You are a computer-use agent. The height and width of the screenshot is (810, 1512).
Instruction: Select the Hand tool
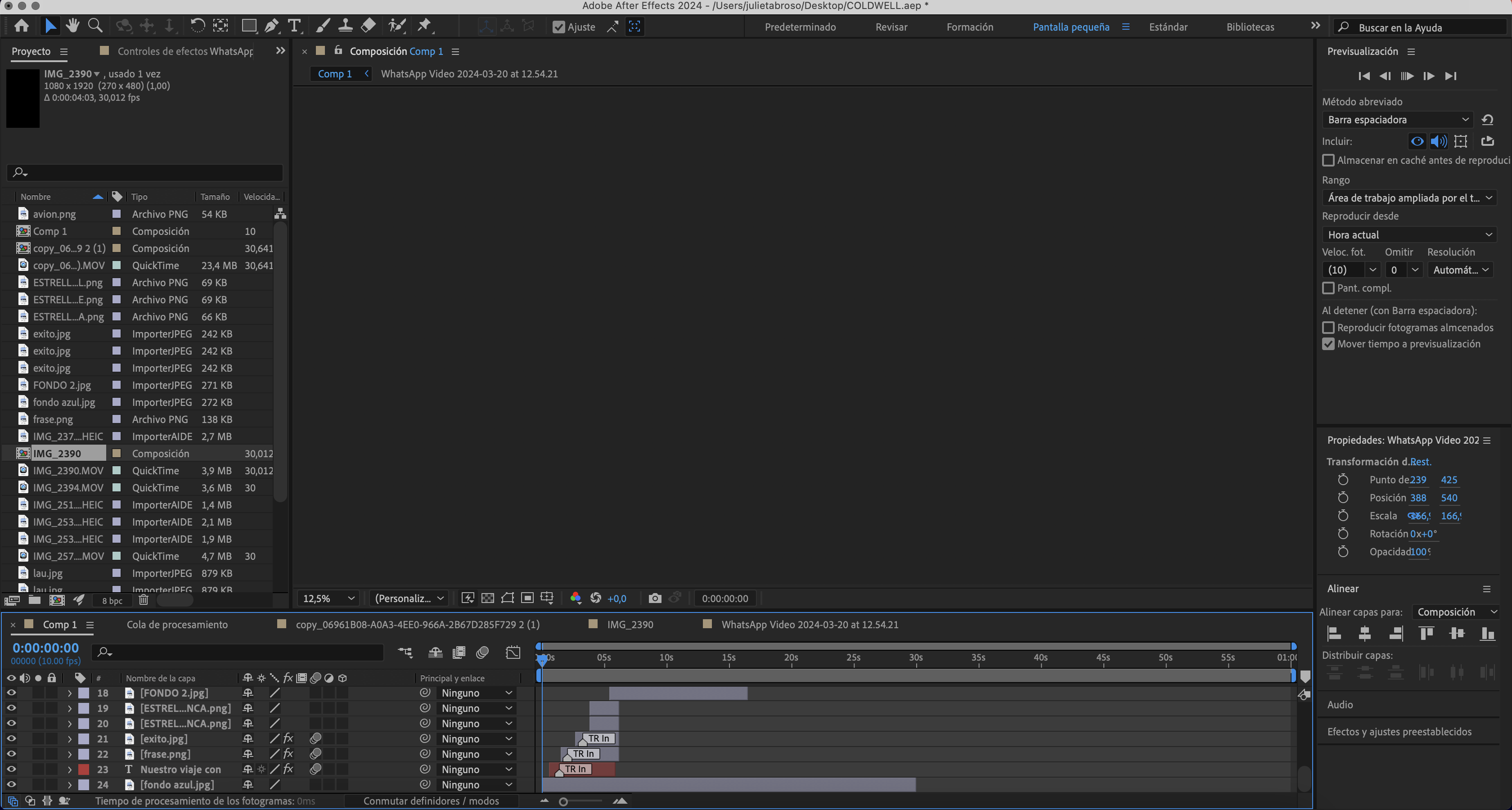pos(73,26)
